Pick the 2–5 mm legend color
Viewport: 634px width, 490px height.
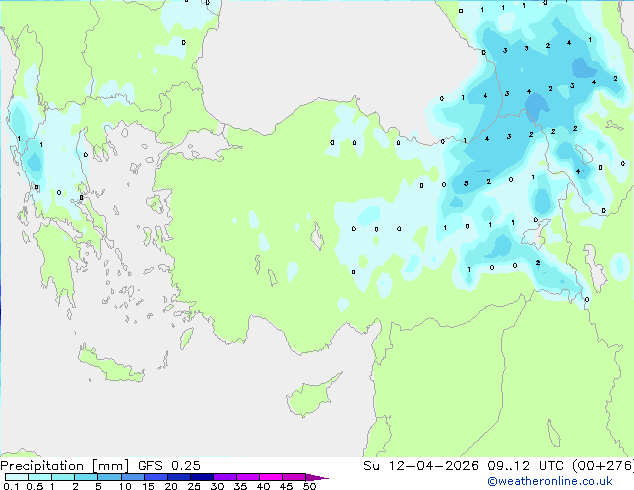(x=86, y=477)
